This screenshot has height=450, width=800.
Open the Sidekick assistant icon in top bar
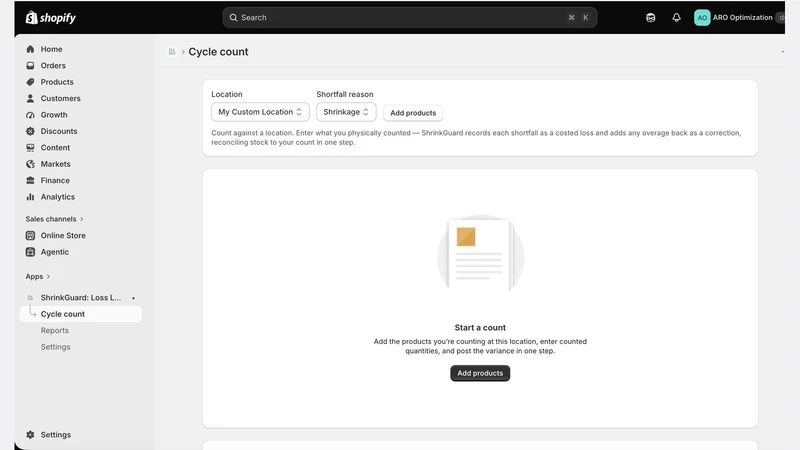(651, 18)
